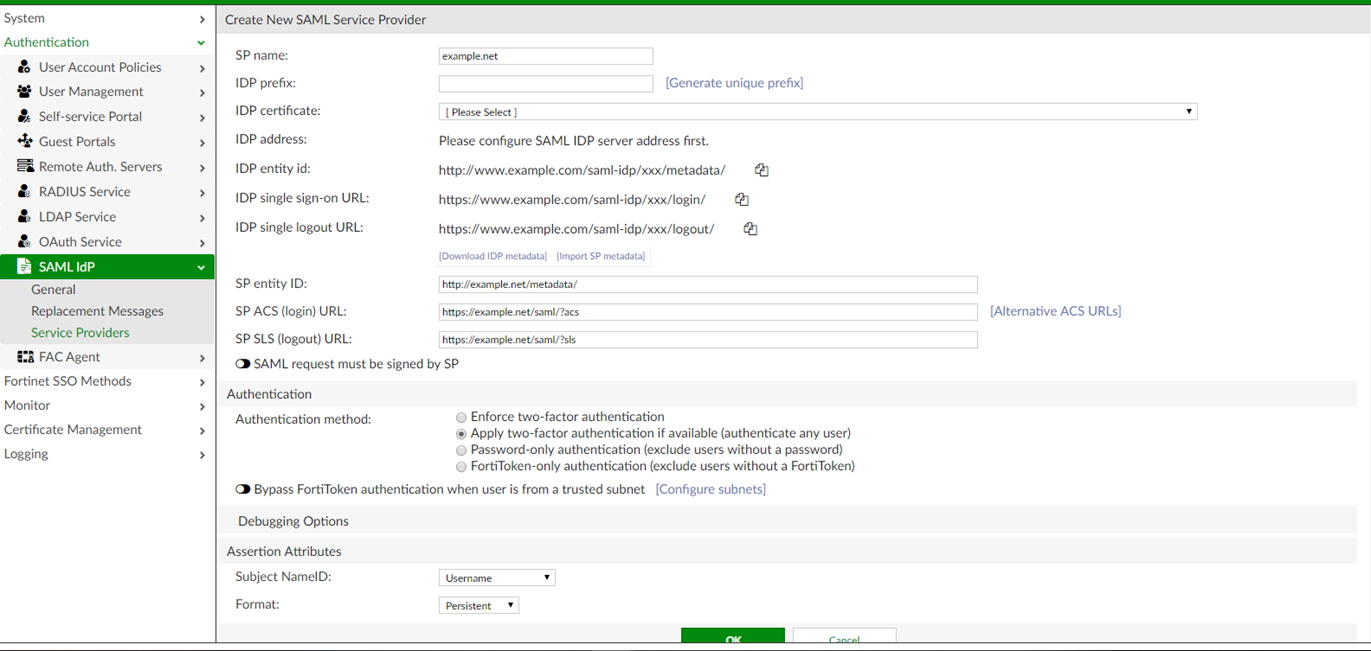Viewport: 1371px width, 651px height.
Task: Select Password-only authentication radio button
Action: point(461,450)
